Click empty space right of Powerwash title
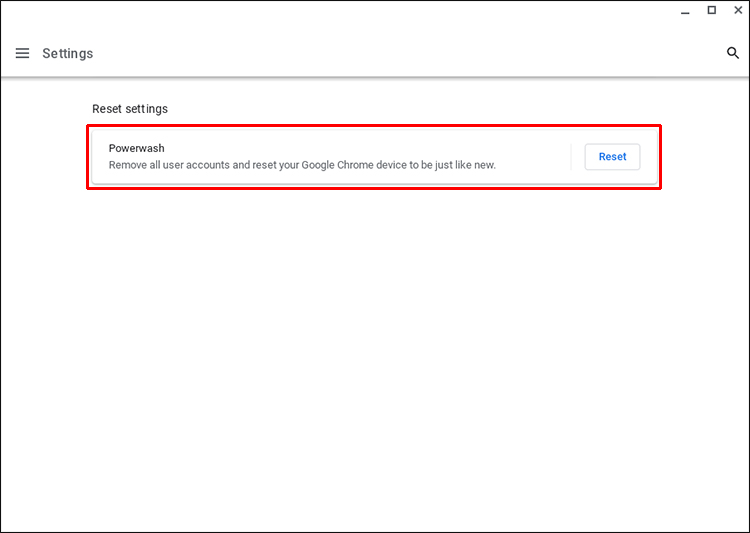This screenshot has height=533, width=750. 350,148
